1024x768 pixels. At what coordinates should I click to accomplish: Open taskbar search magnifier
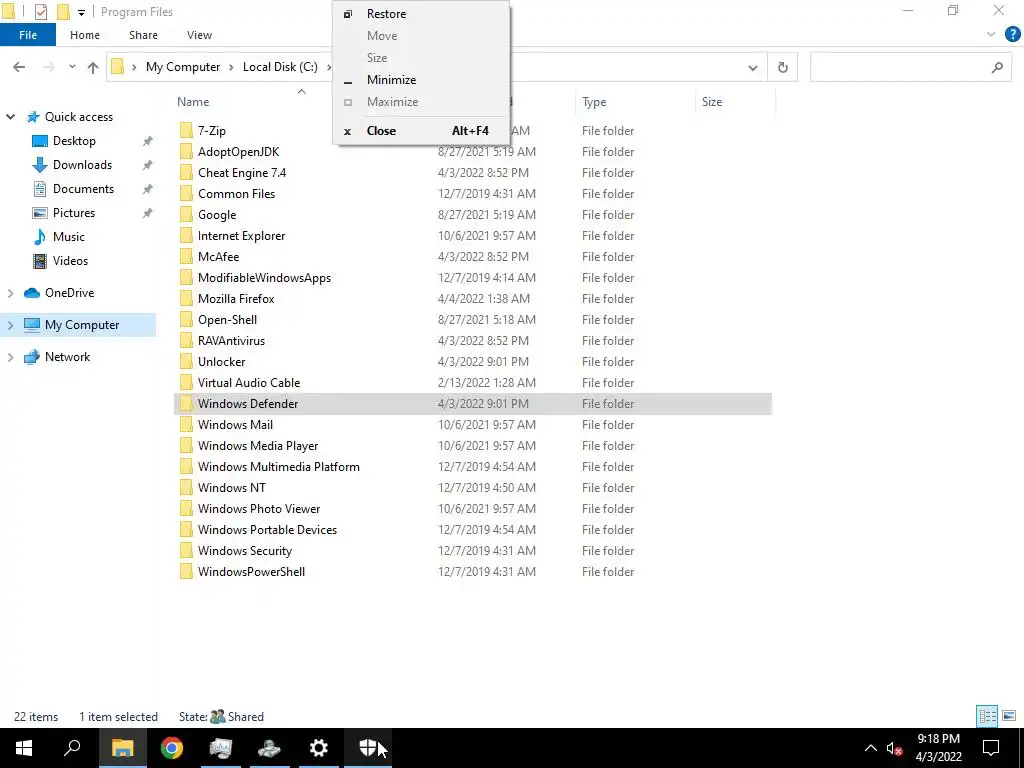pos(72,748)
